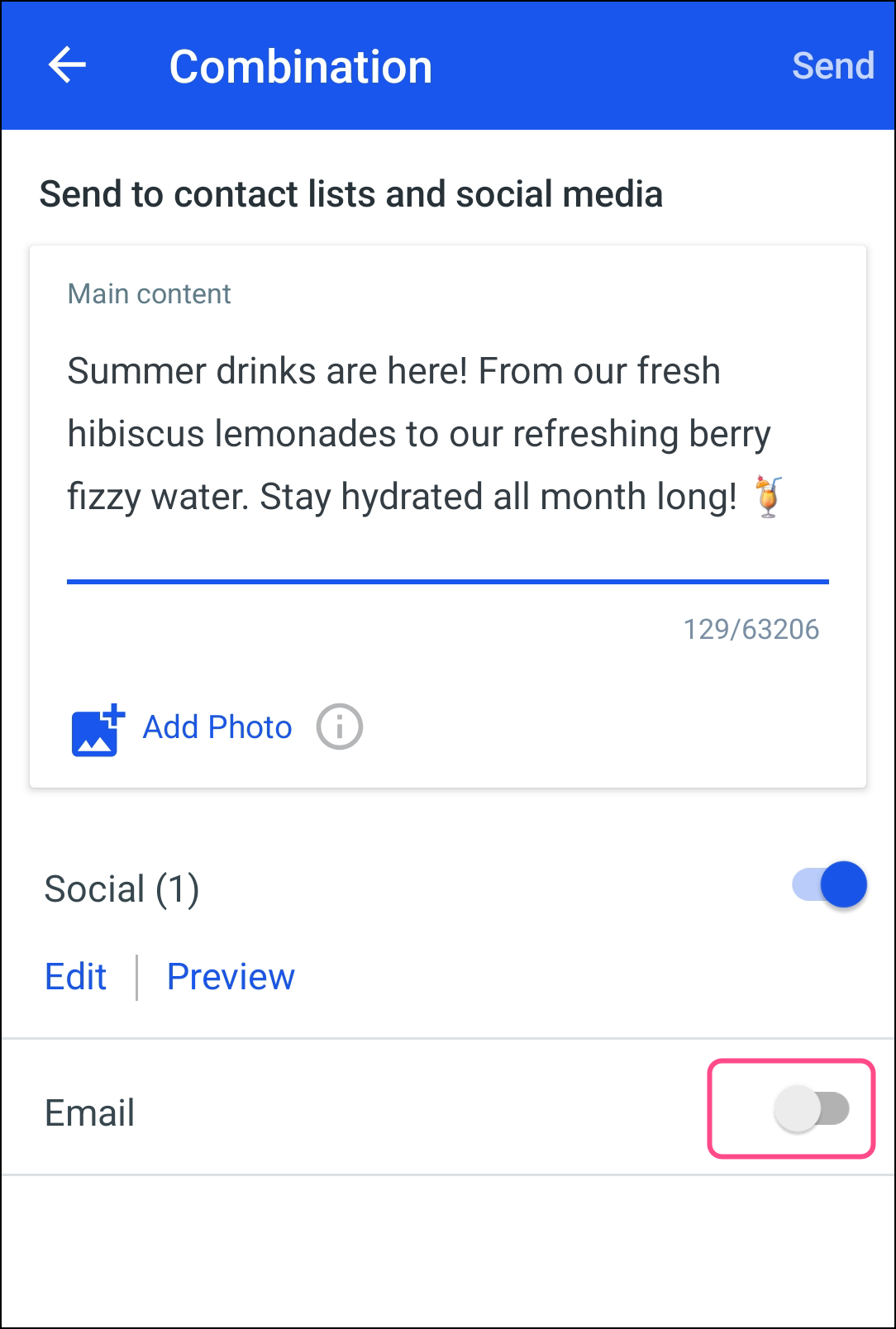Enable the Email toggle
The height and width of the screenshot is (1329, 896).
tap(811, 1109)
